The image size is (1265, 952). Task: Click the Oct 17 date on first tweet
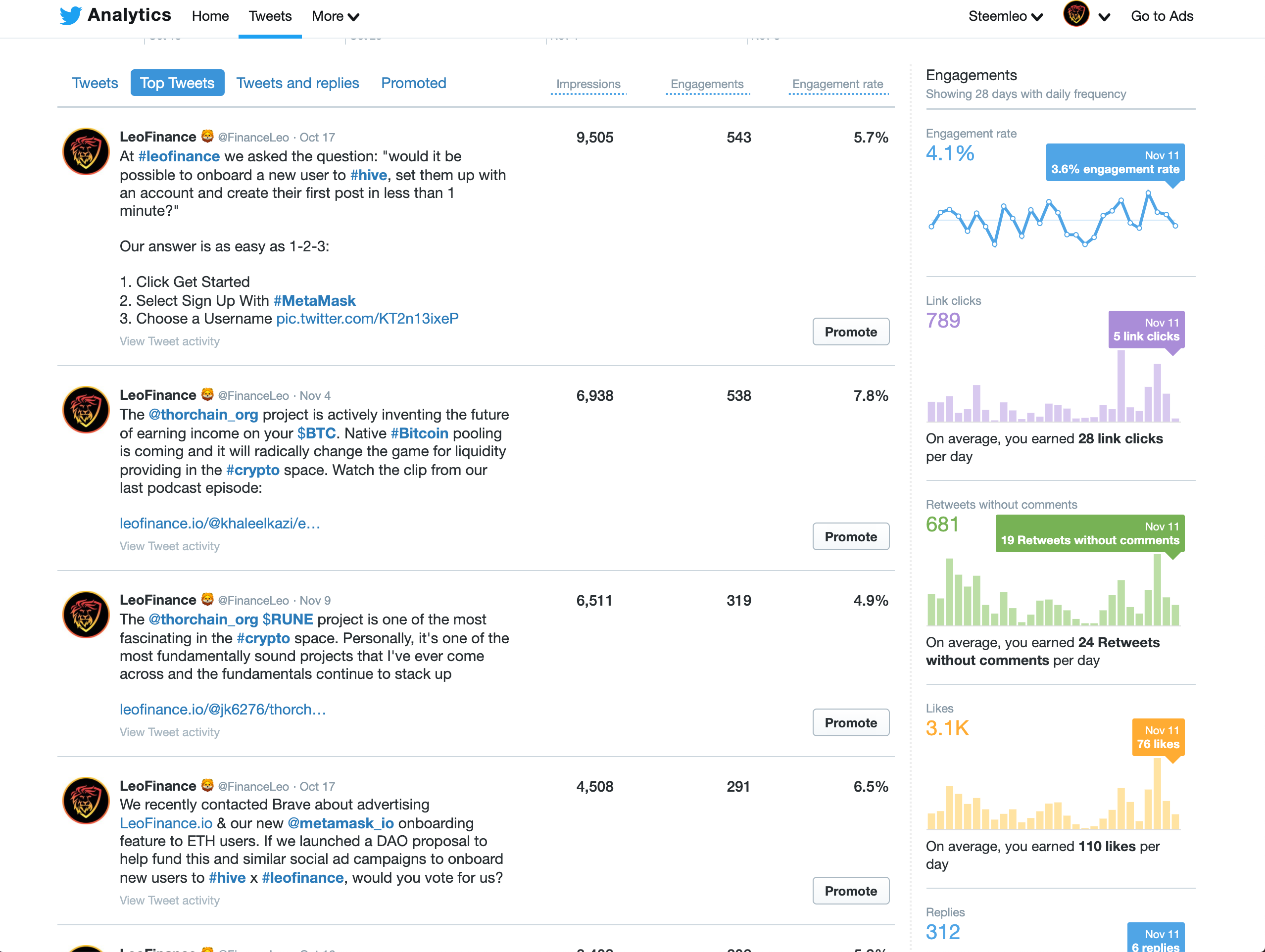[x=317, y=137]
